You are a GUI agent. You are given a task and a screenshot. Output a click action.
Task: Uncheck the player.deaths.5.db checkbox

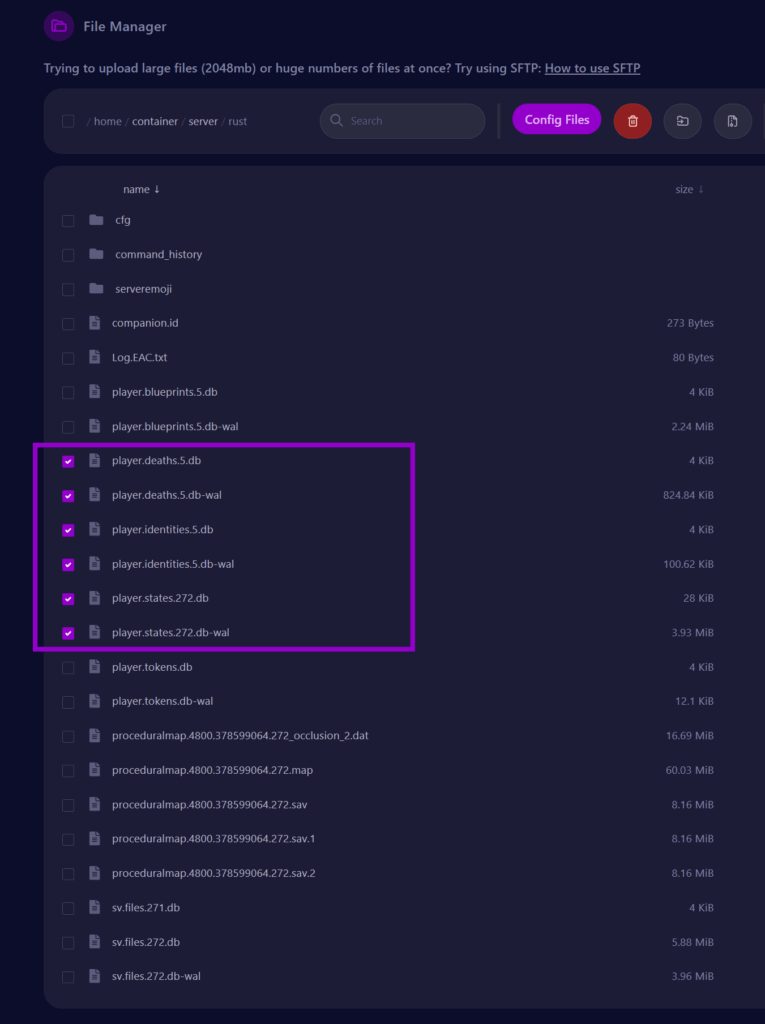pos(68,461)
